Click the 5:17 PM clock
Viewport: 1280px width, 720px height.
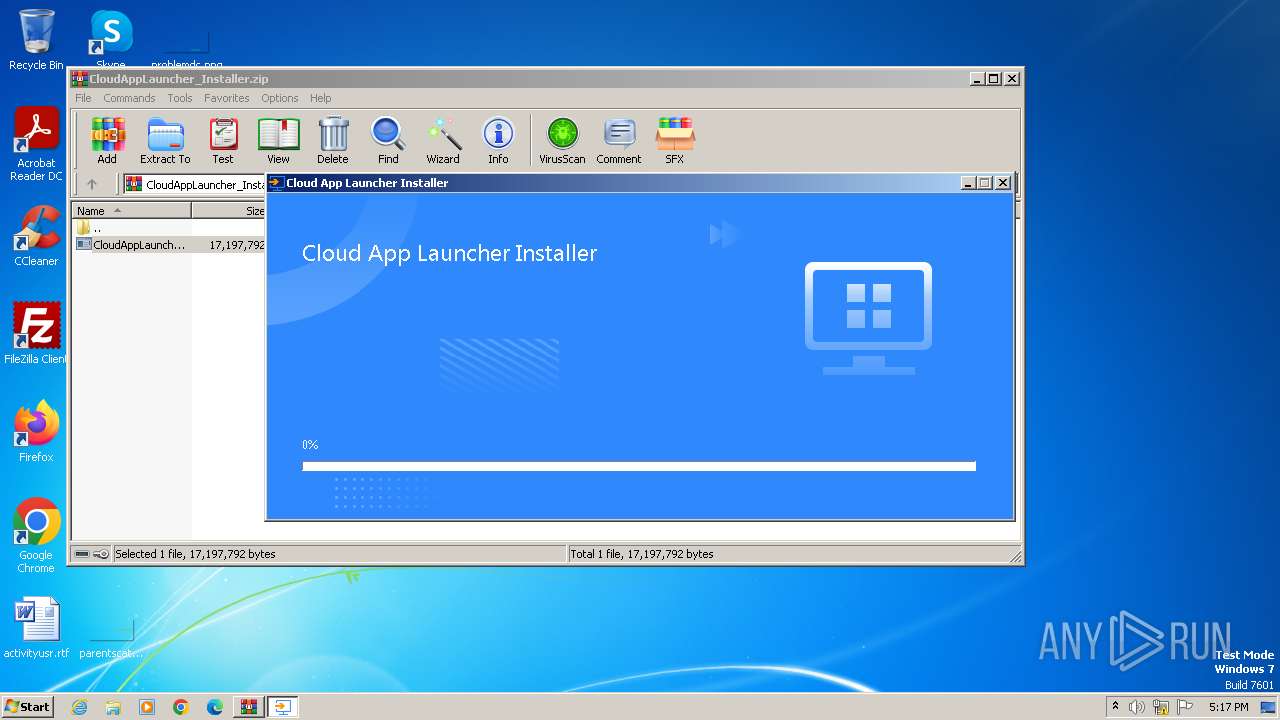point(1229,707)
